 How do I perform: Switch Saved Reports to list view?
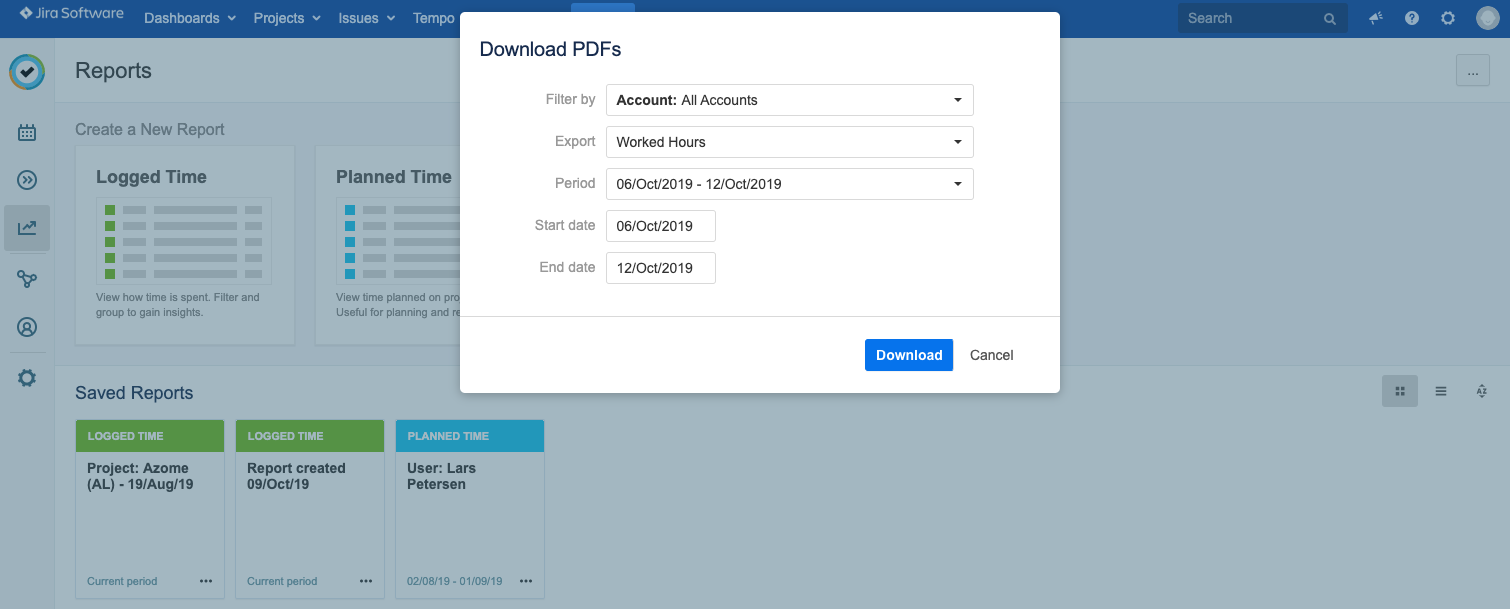point(1441,391)
